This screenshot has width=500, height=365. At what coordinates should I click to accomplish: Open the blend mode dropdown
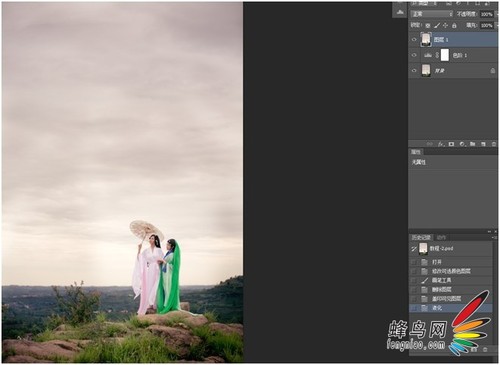click(432, 14)
